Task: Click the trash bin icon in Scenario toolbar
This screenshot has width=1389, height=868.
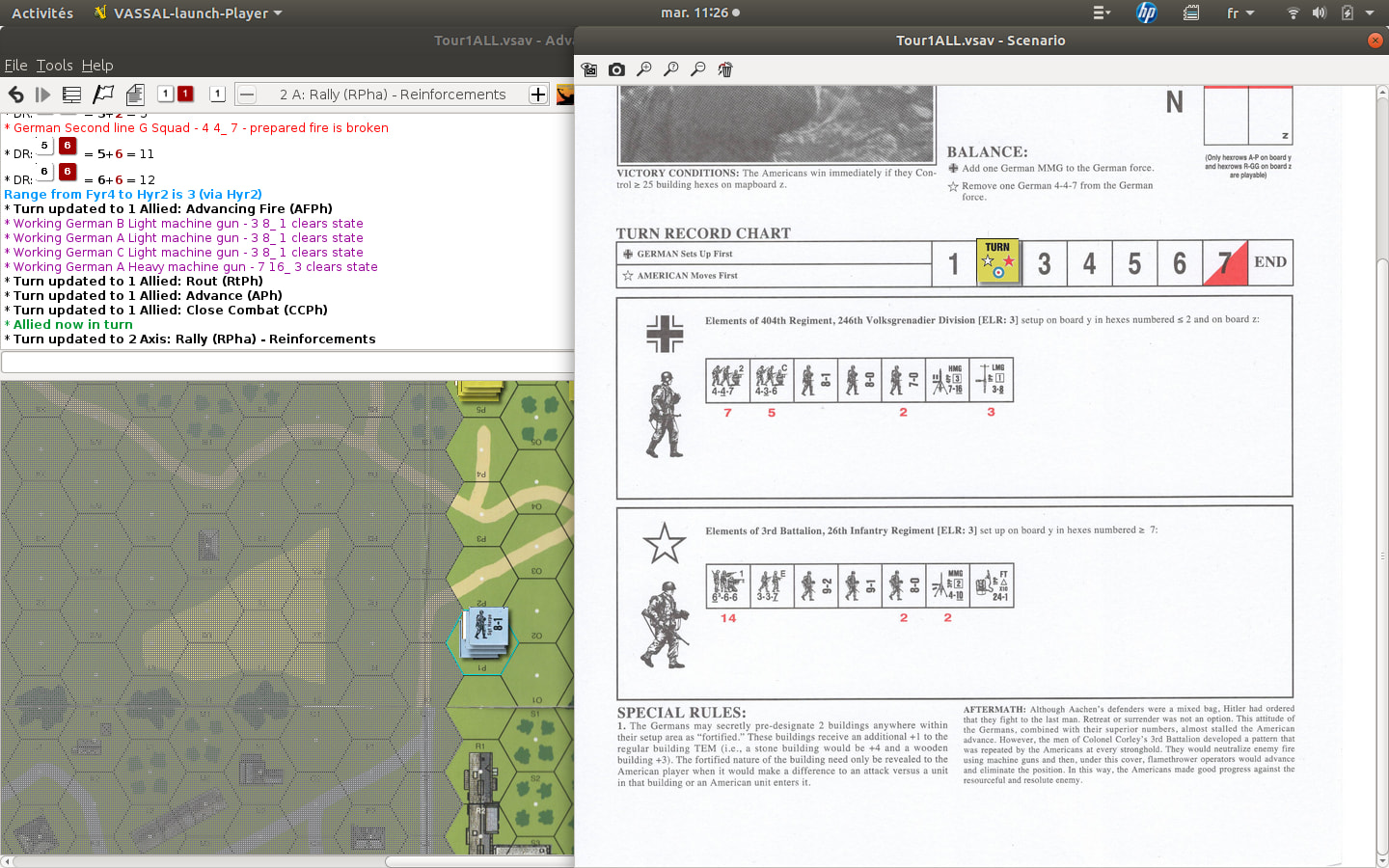Action: click(725, 69)
